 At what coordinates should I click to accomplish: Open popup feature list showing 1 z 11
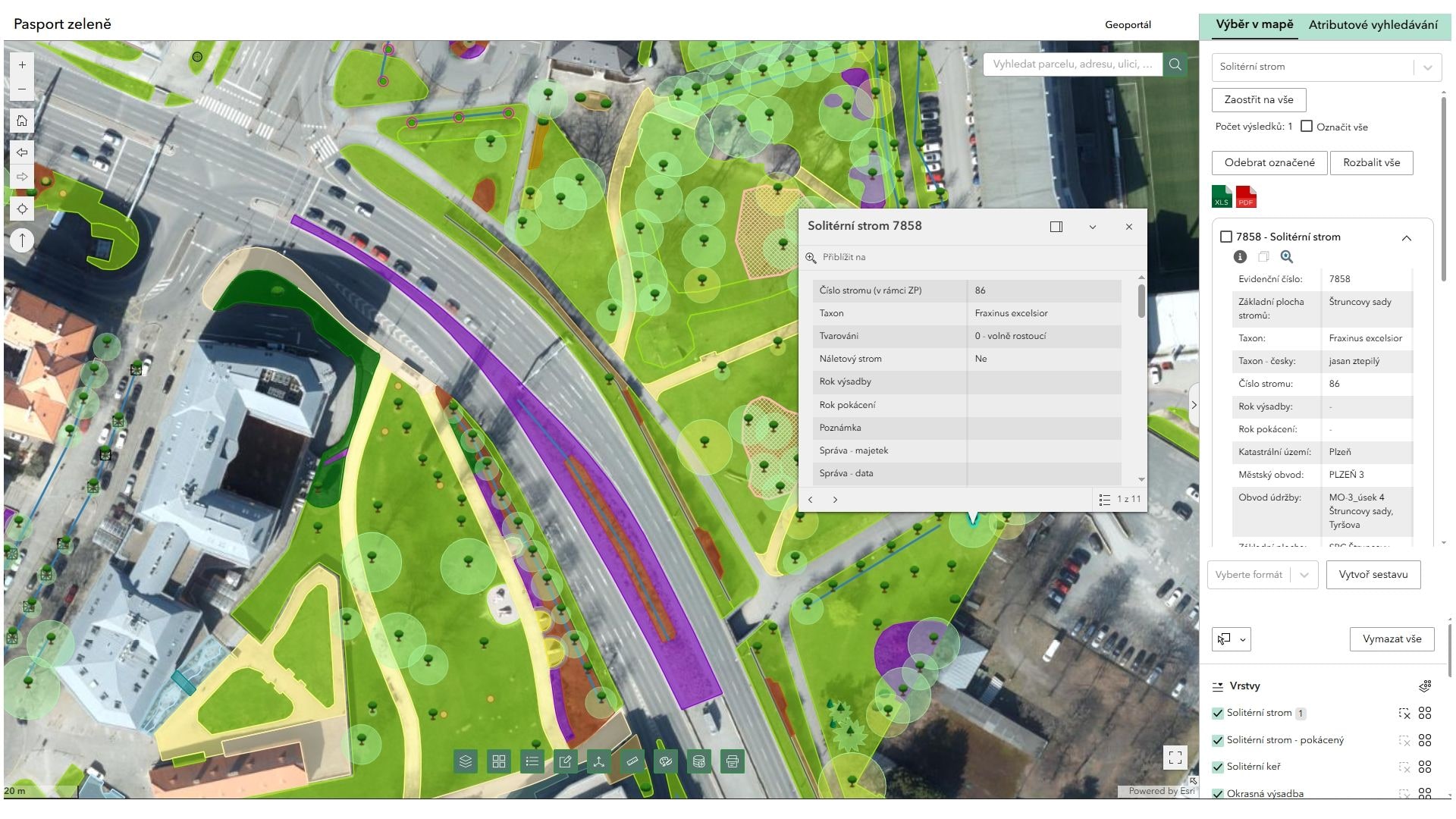click(1119, 500)
